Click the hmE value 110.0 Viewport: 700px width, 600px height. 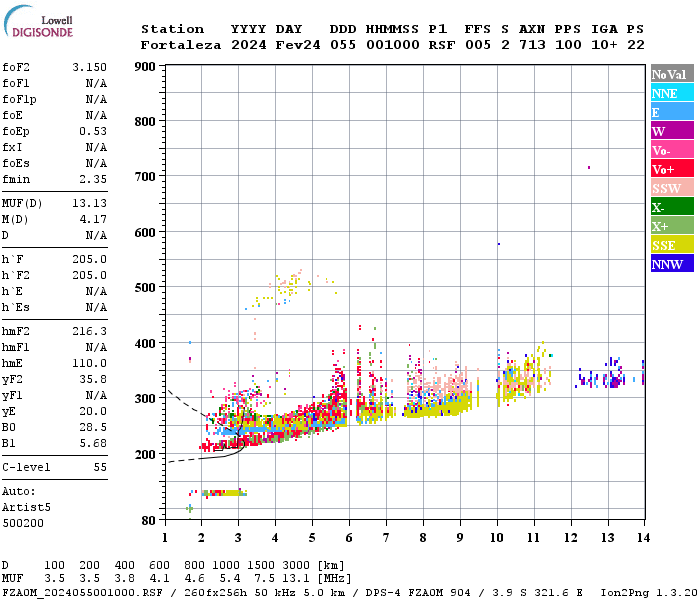(90, 363)
